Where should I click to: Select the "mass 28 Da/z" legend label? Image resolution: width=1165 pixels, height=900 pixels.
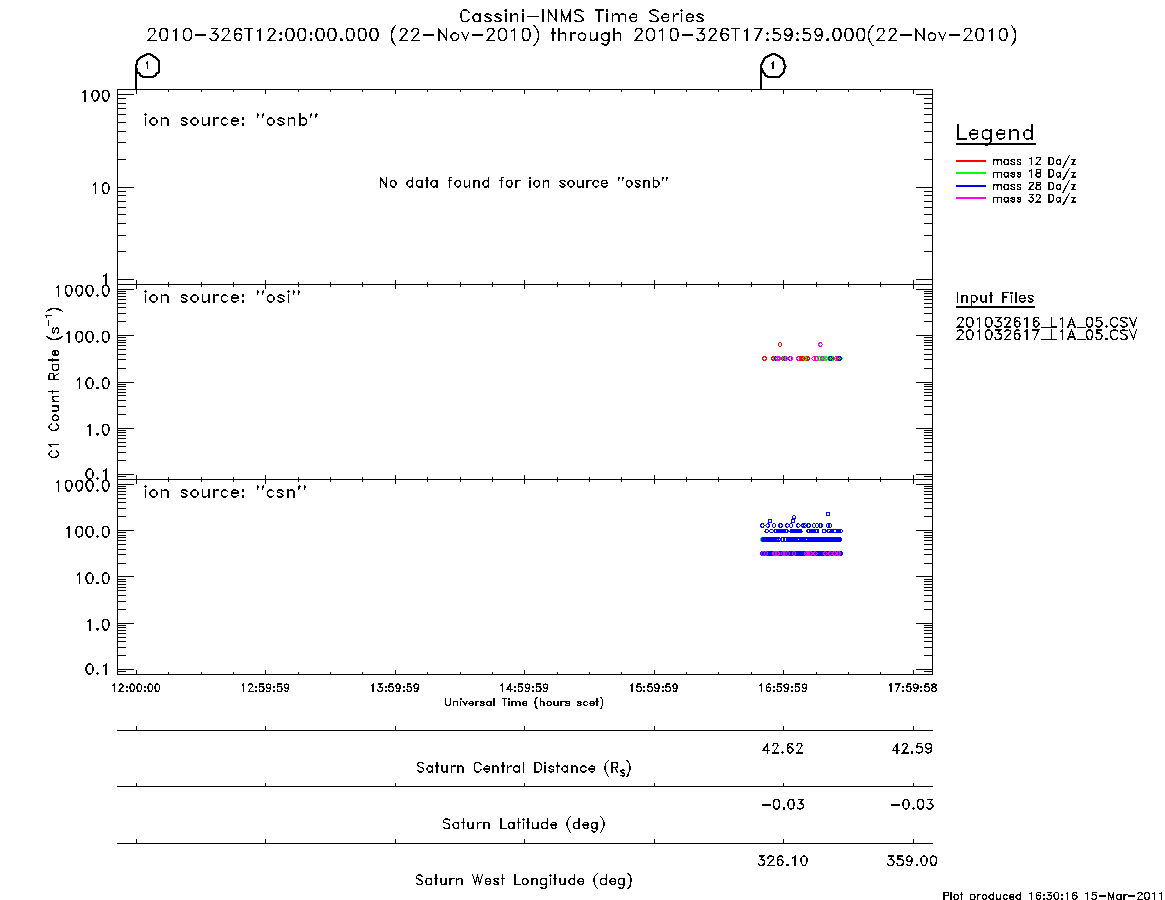pos(1034,186)
